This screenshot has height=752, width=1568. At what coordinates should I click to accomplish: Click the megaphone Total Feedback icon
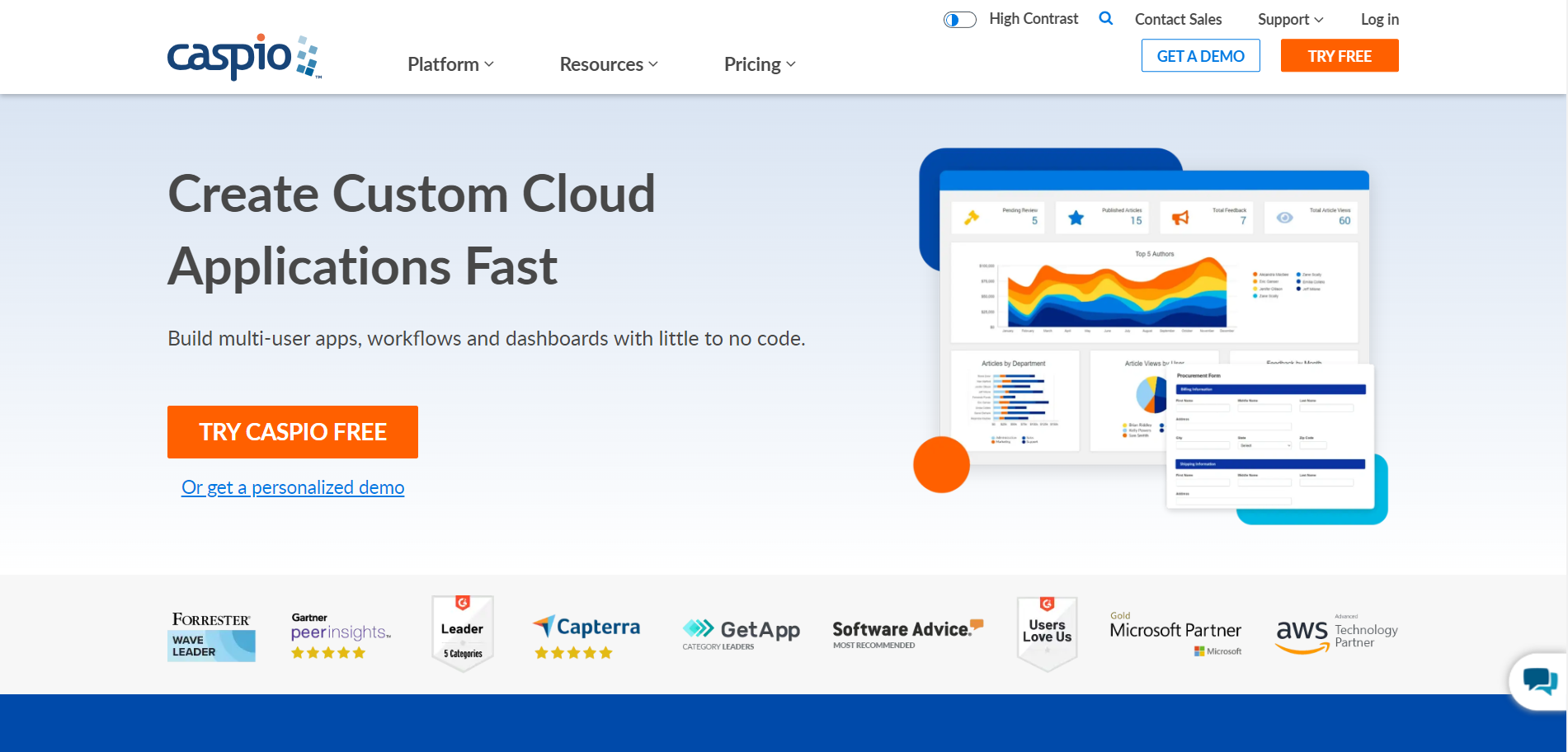pos(1180,218)
